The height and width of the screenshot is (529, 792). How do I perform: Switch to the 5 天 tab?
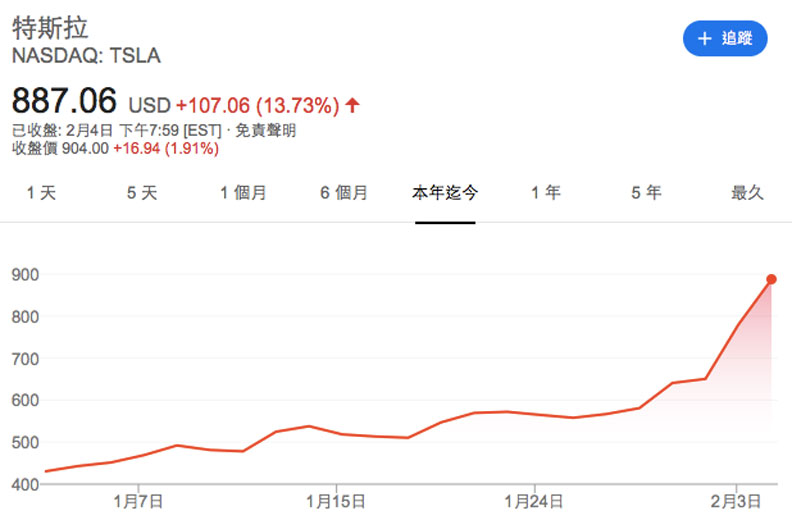tap(142, 193)
